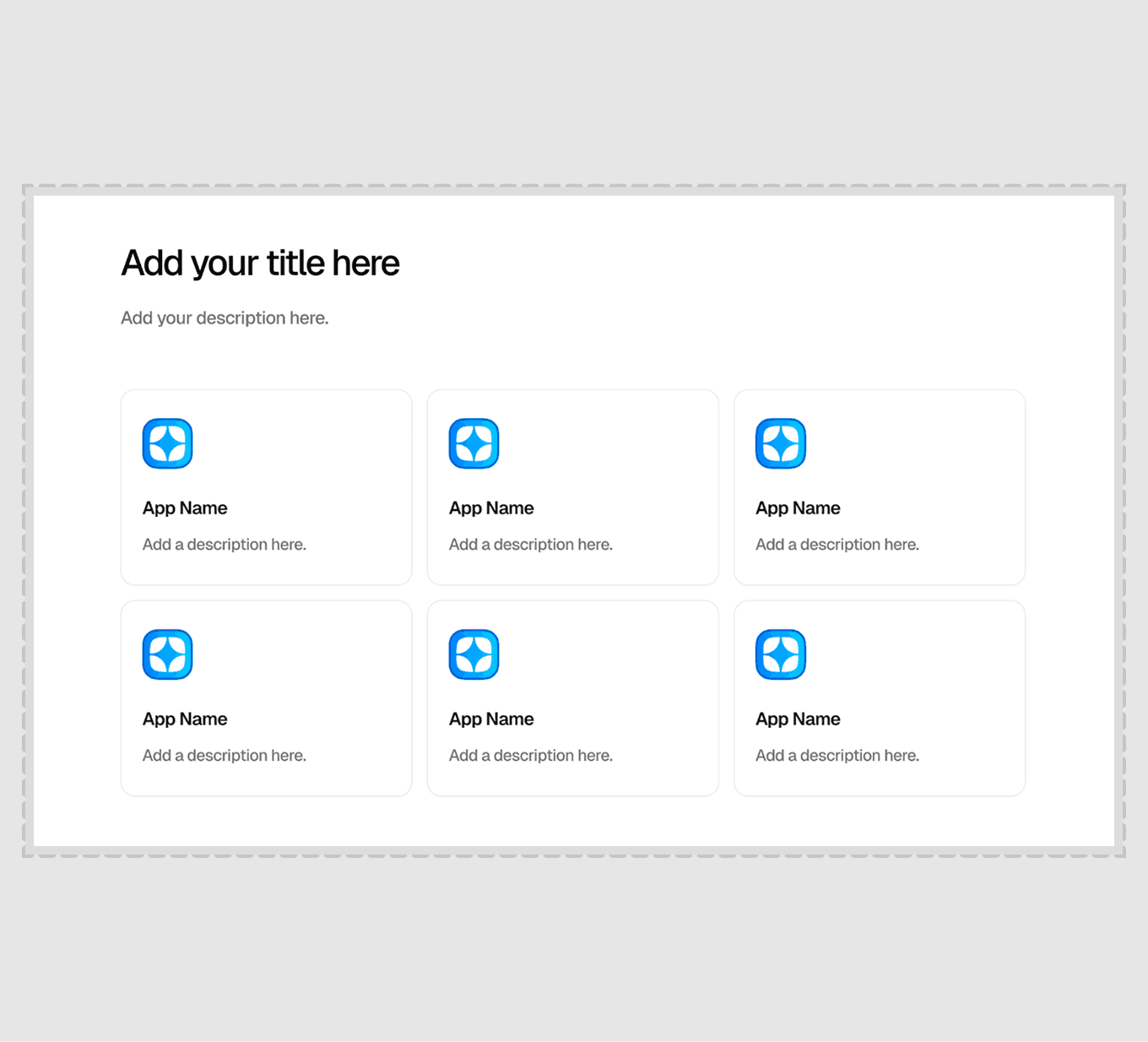1148x1042 pixels.
Task: Click 'Add a description here.' in the top-right card
Action: (837, 545)
